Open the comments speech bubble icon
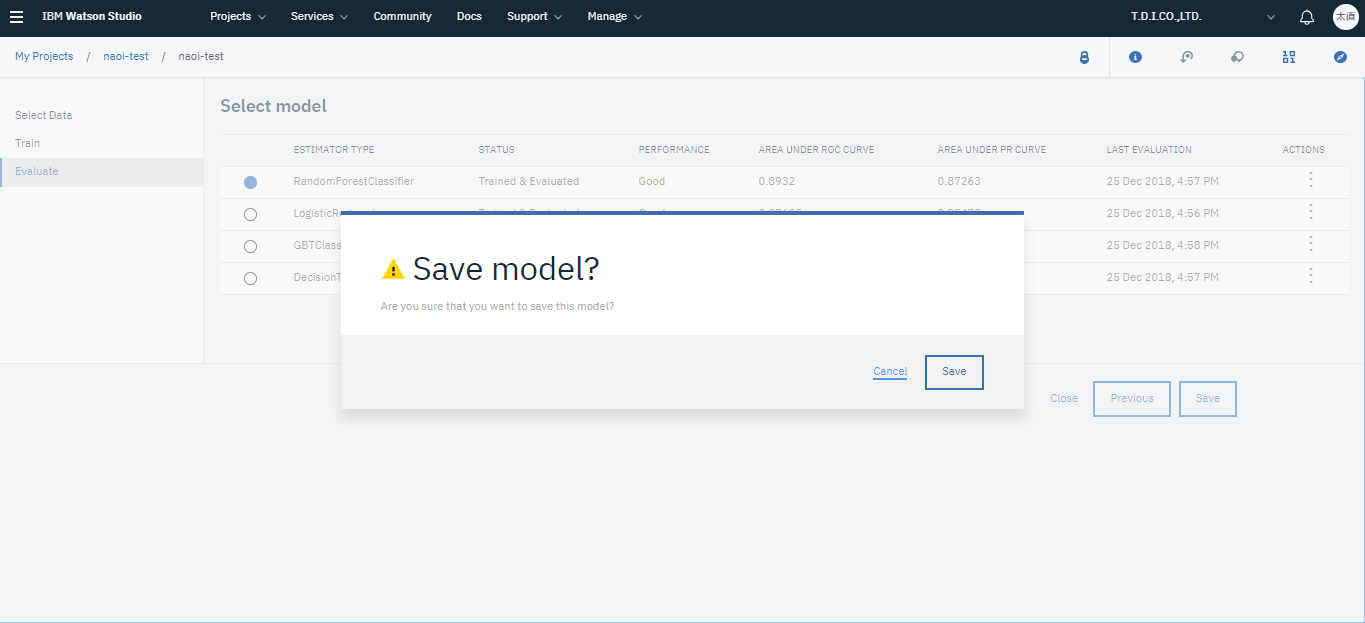 pyautogui.click(x=1237, y=57)
